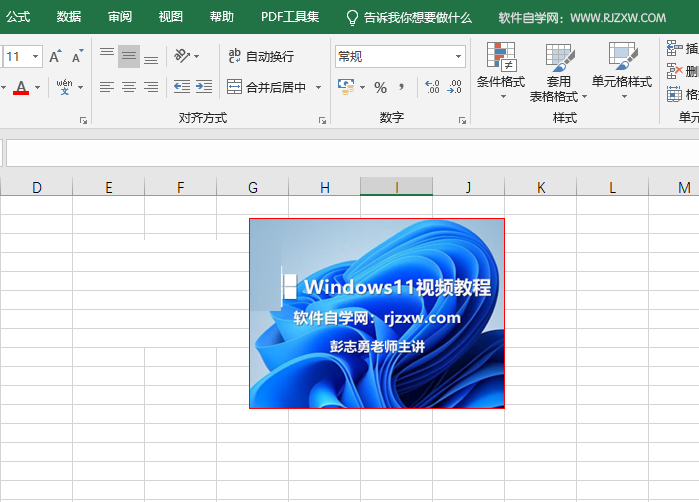Open accounting format dropdown arrow
This screenshot has height=502, width=699.
click(362, 87)
